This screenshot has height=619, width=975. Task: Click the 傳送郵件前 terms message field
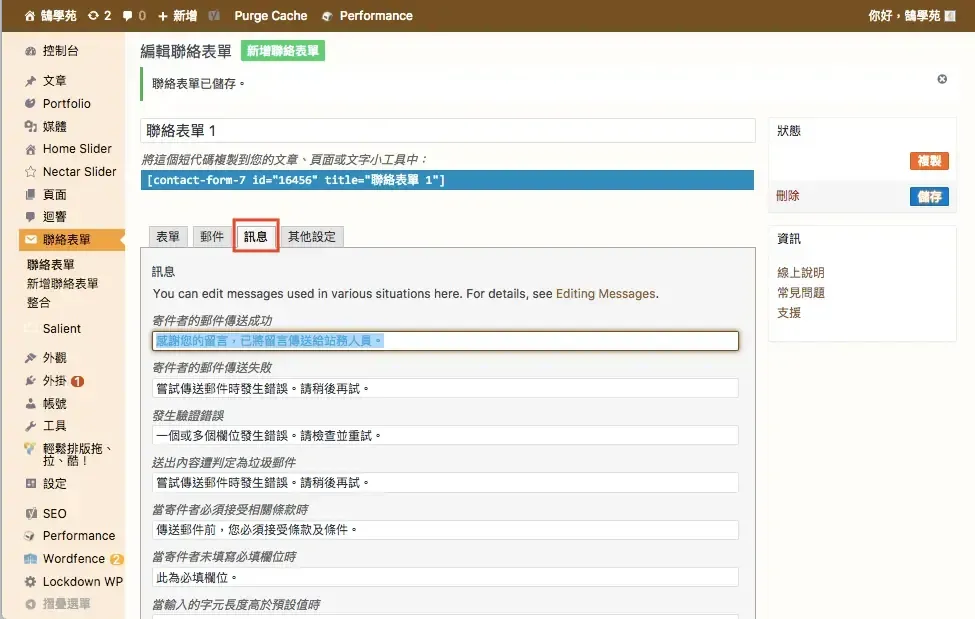(x=445, y=530)
